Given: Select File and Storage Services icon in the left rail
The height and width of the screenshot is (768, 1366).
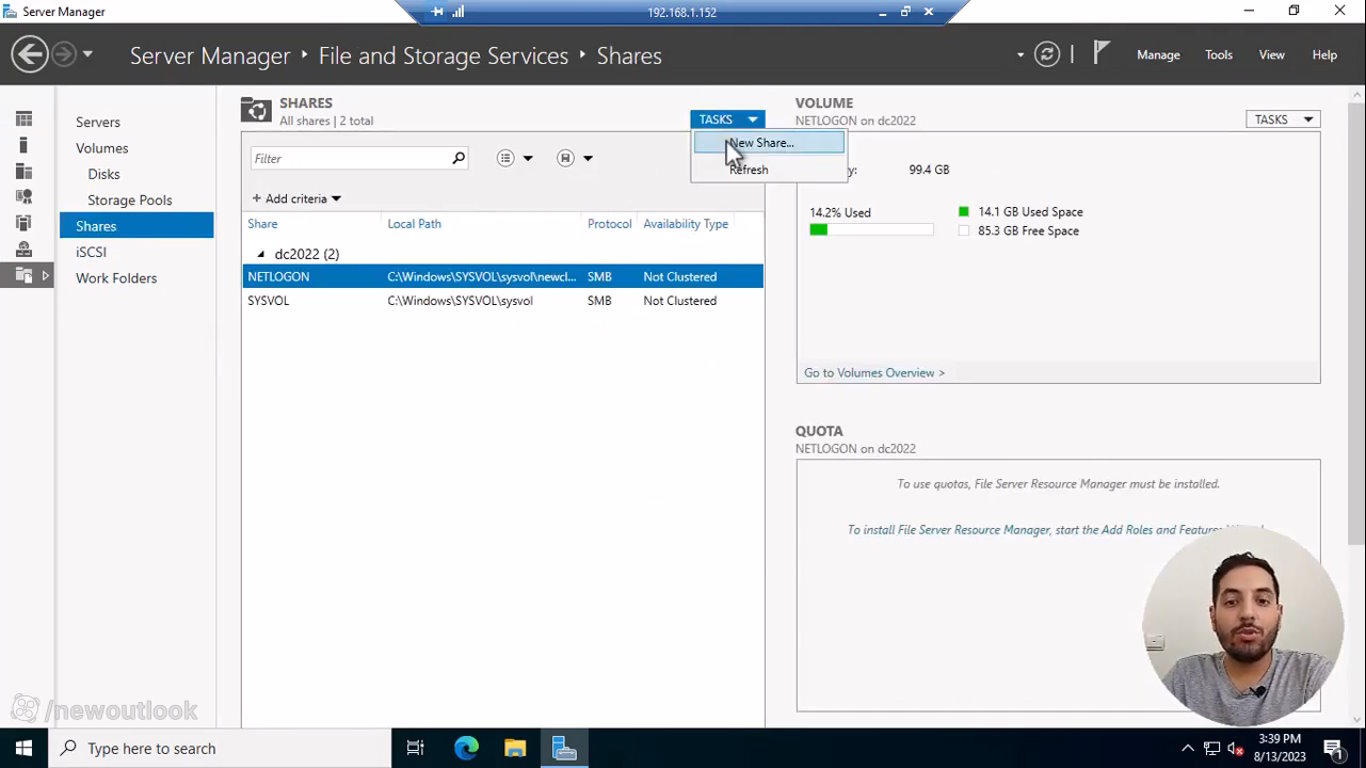Looking at the screenshot, I should pos(24,275).
